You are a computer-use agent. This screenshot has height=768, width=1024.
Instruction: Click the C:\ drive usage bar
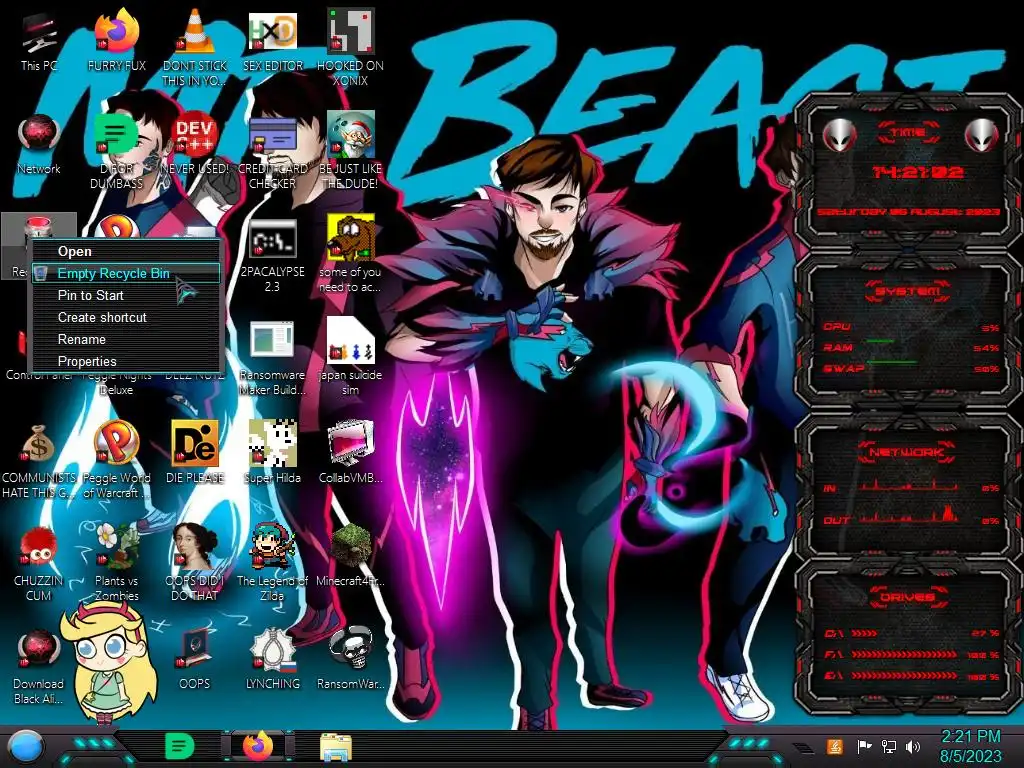(x=863, y=633)
